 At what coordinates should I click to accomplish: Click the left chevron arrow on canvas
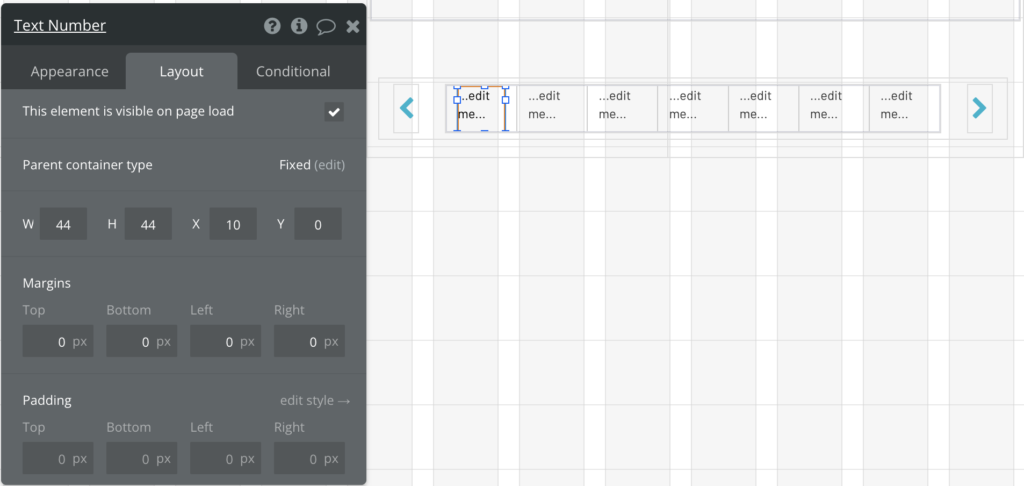406,108
